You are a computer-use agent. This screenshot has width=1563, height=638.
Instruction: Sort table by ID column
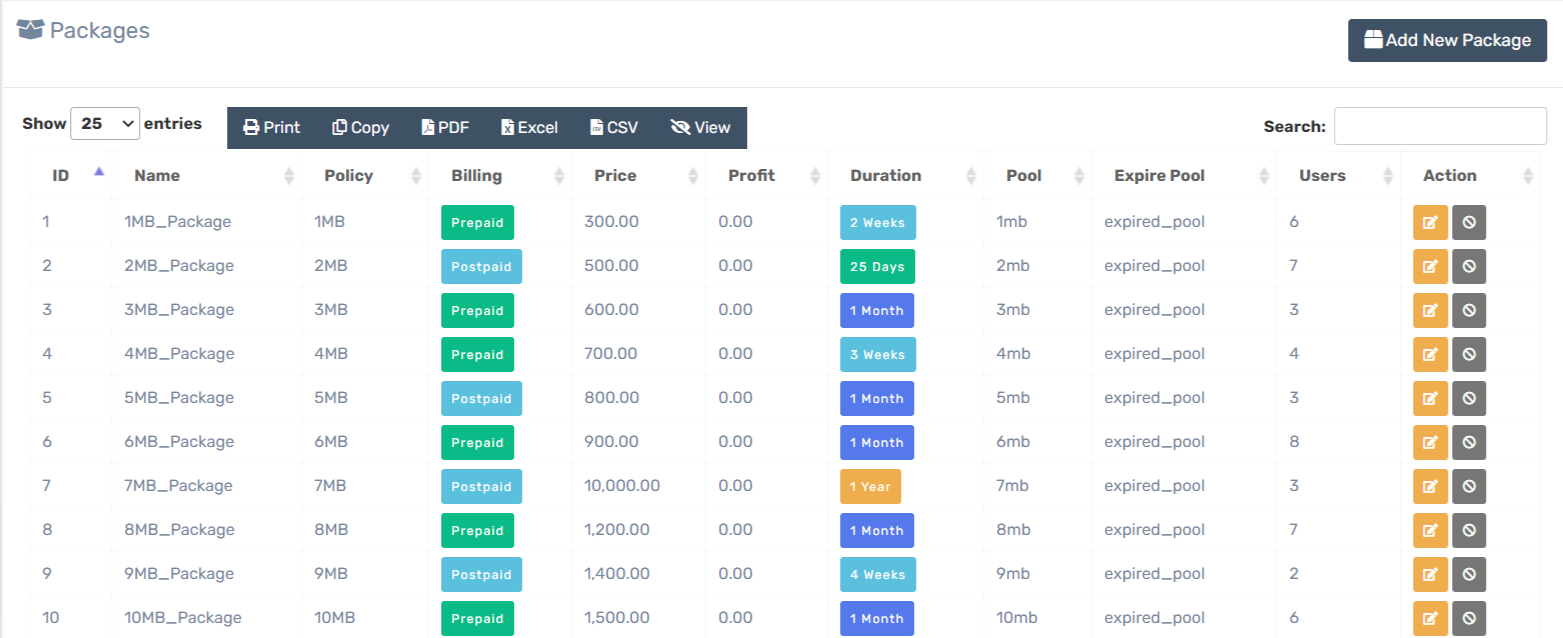[x=62, y=176]
